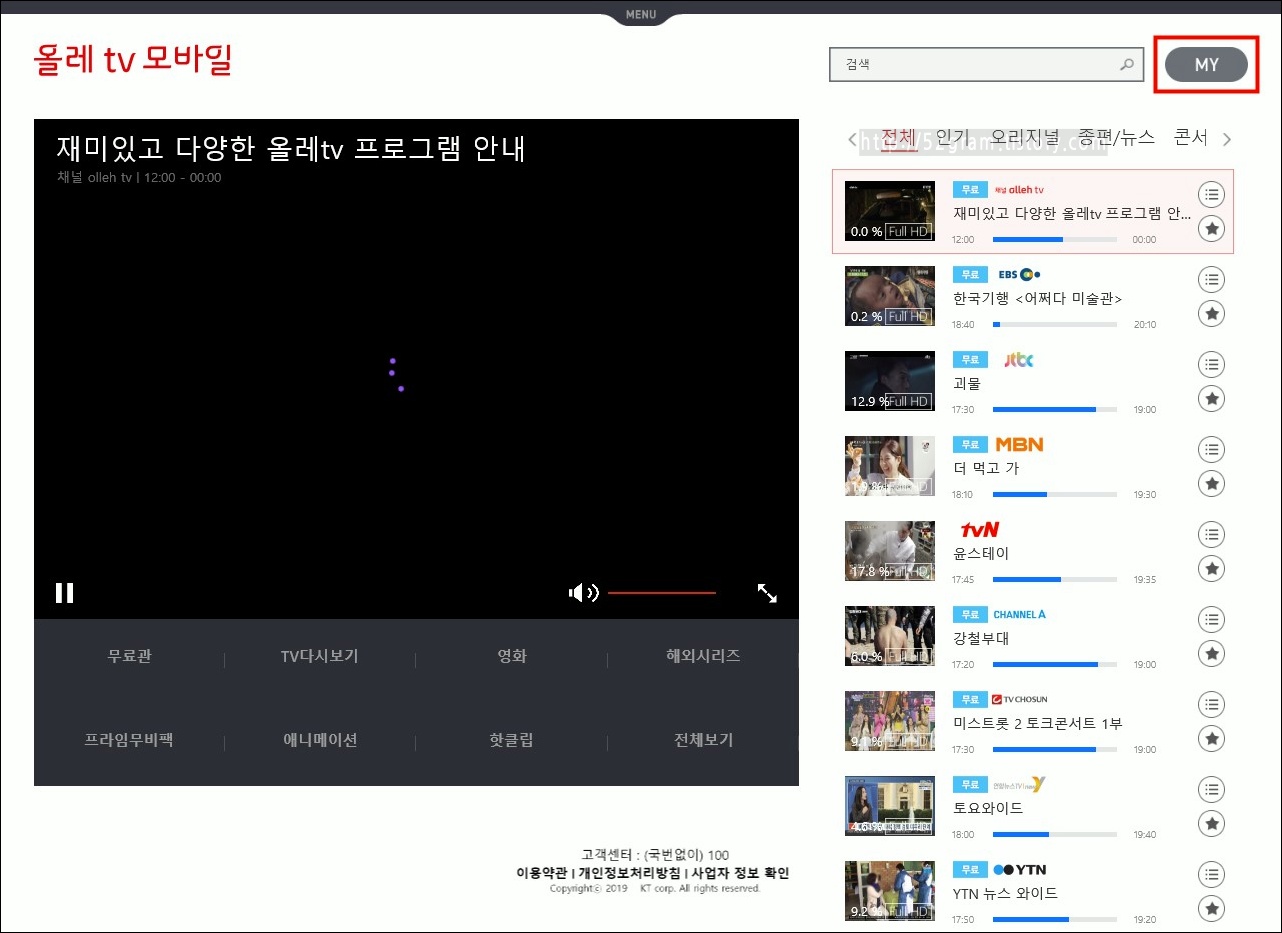Show more categories with right chevron
1282x933 pixels.
[x=1227, y=140]
